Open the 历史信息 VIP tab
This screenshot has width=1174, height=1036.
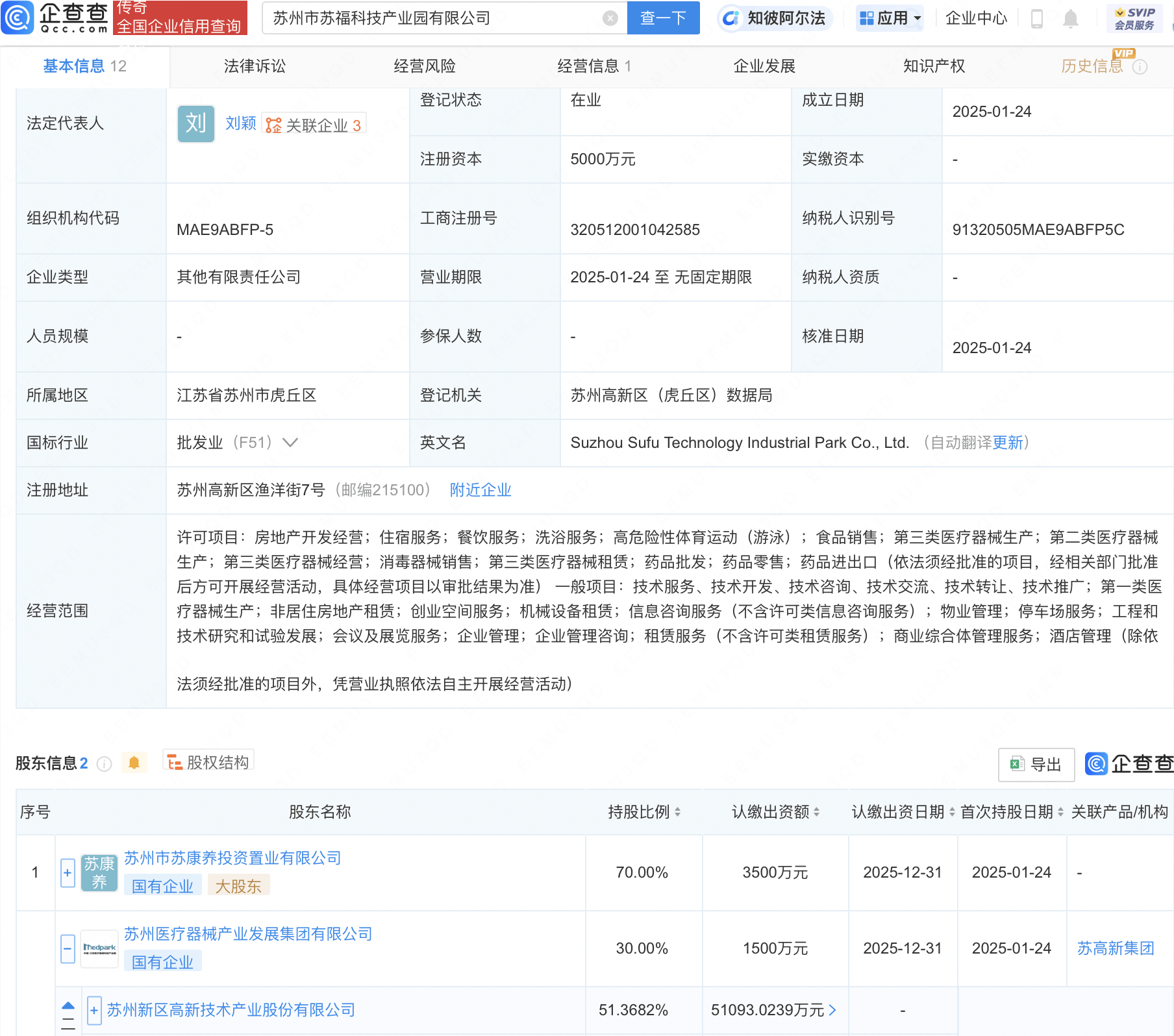[1092, 66]
